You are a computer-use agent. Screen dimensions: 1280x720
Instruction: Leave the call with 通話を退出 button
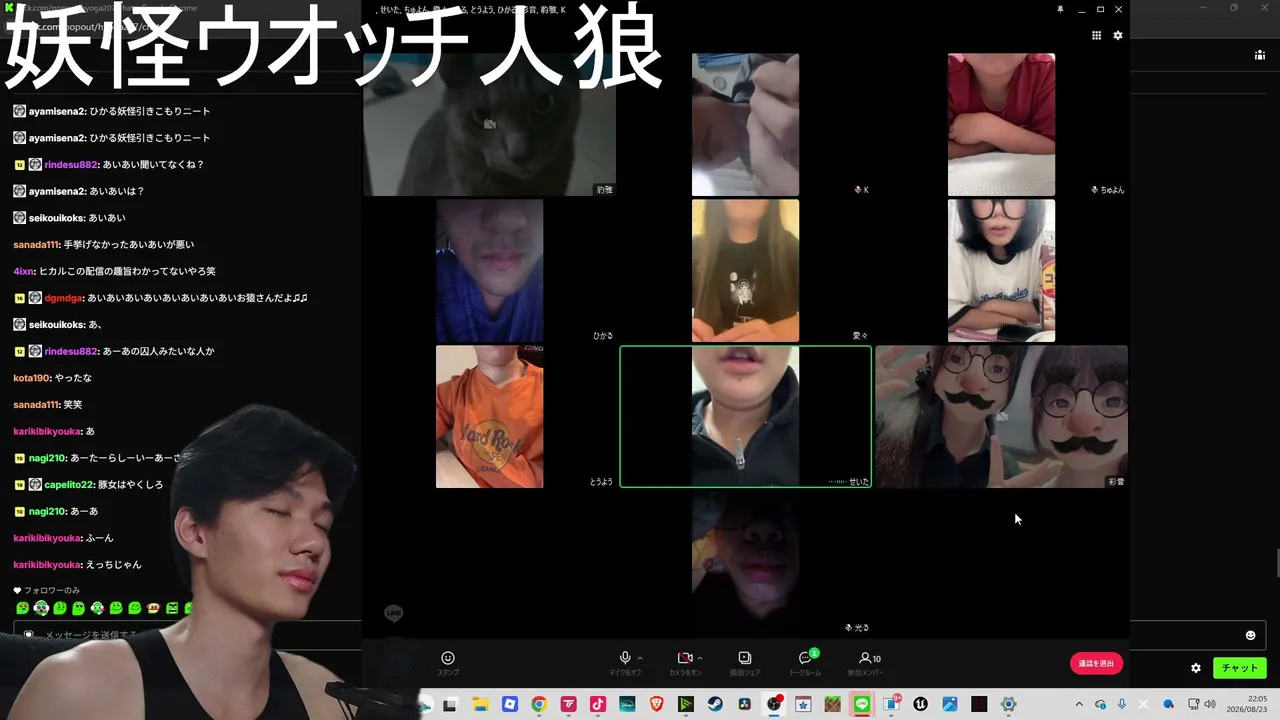(1096, 663)
